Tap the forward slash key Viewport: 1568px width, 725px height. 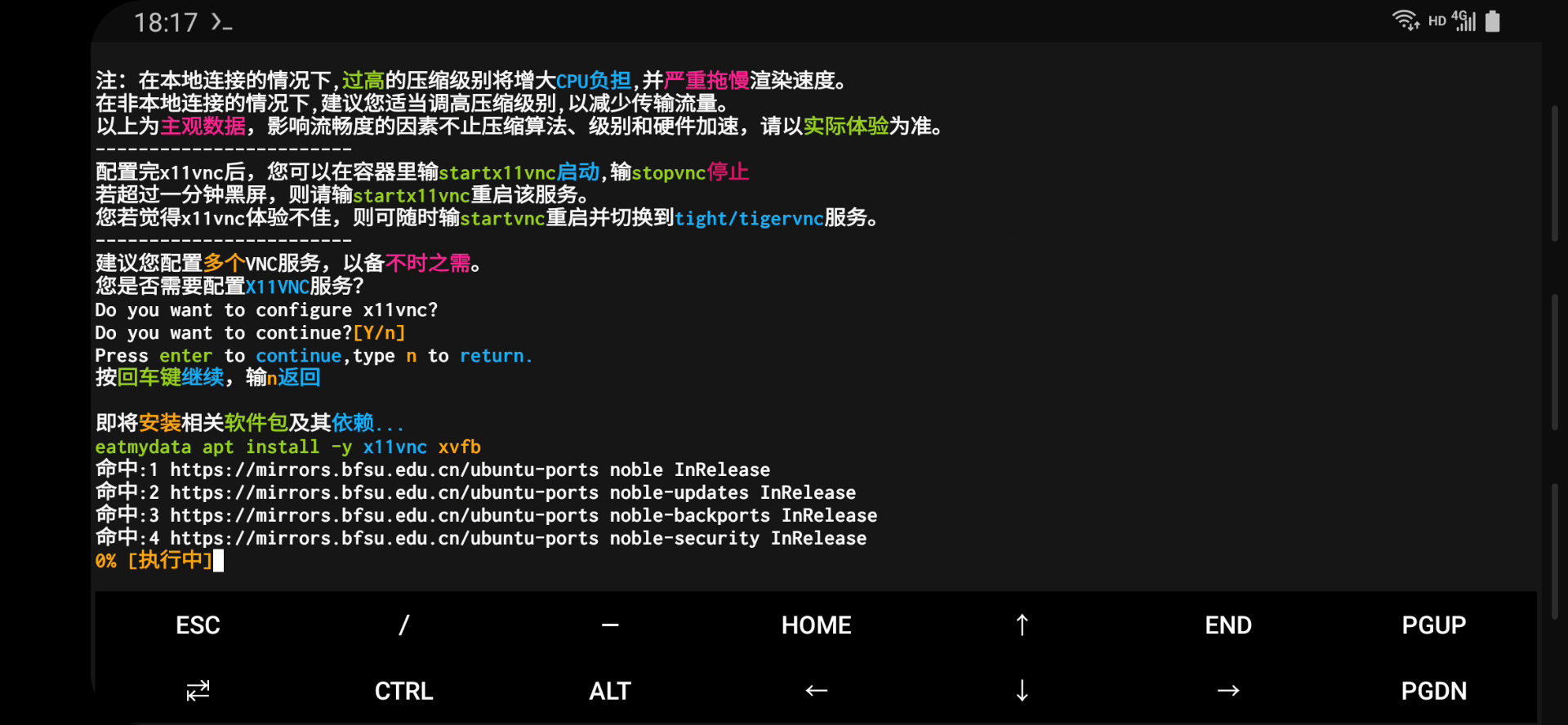click(x=403, y=625)
